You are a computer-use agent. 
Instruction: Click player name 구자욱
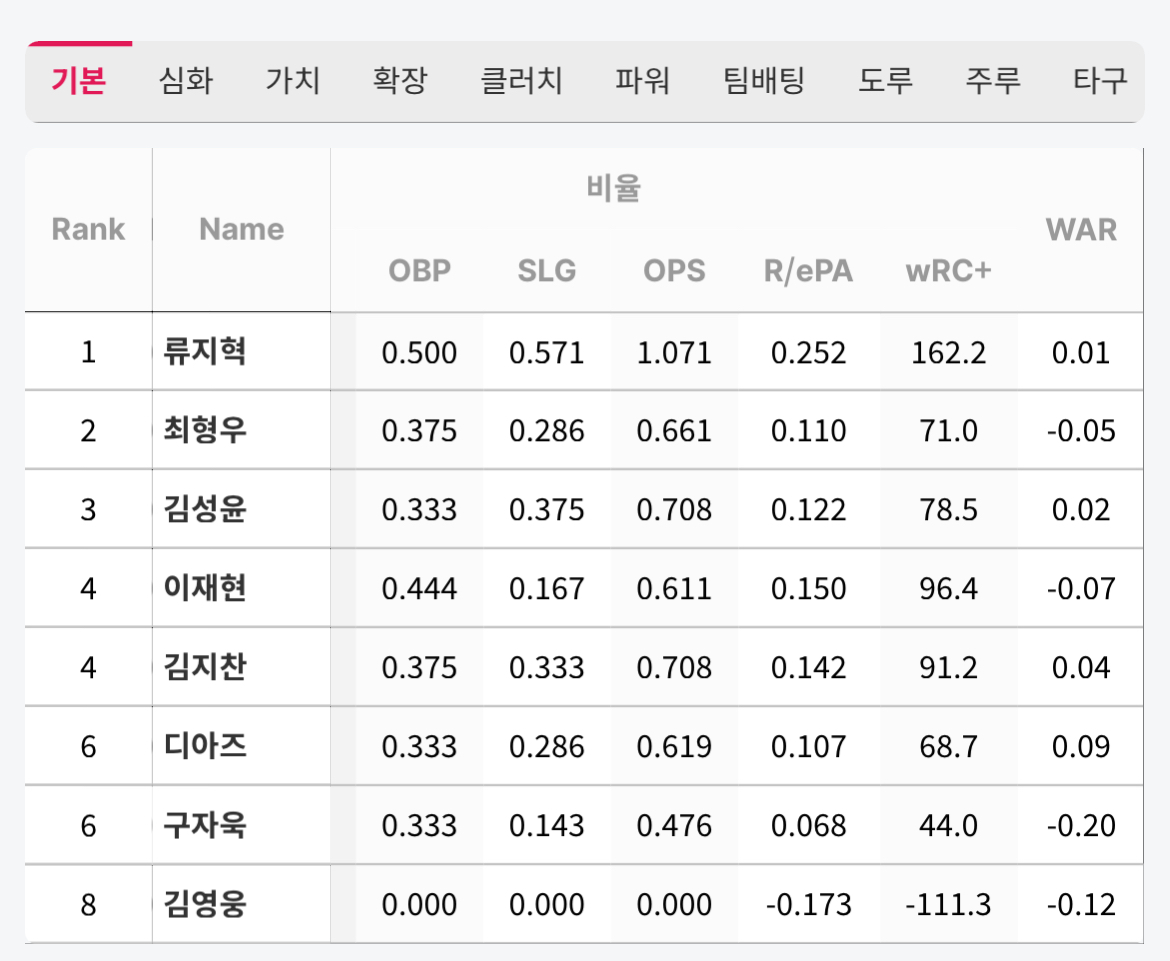pyautogui.click(x=204, y=826)
